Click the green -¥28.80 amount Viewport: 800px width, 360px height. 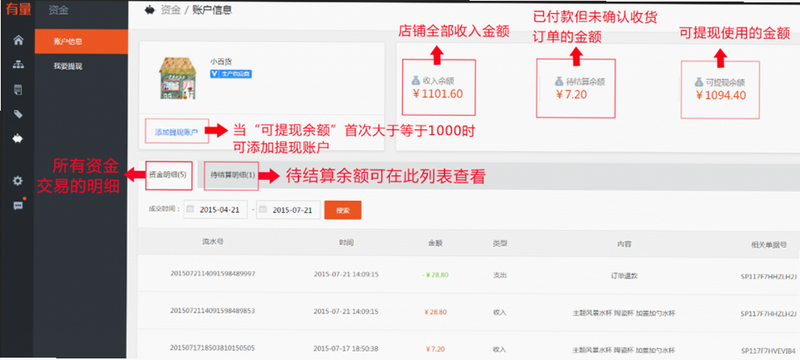click(435, 274)
